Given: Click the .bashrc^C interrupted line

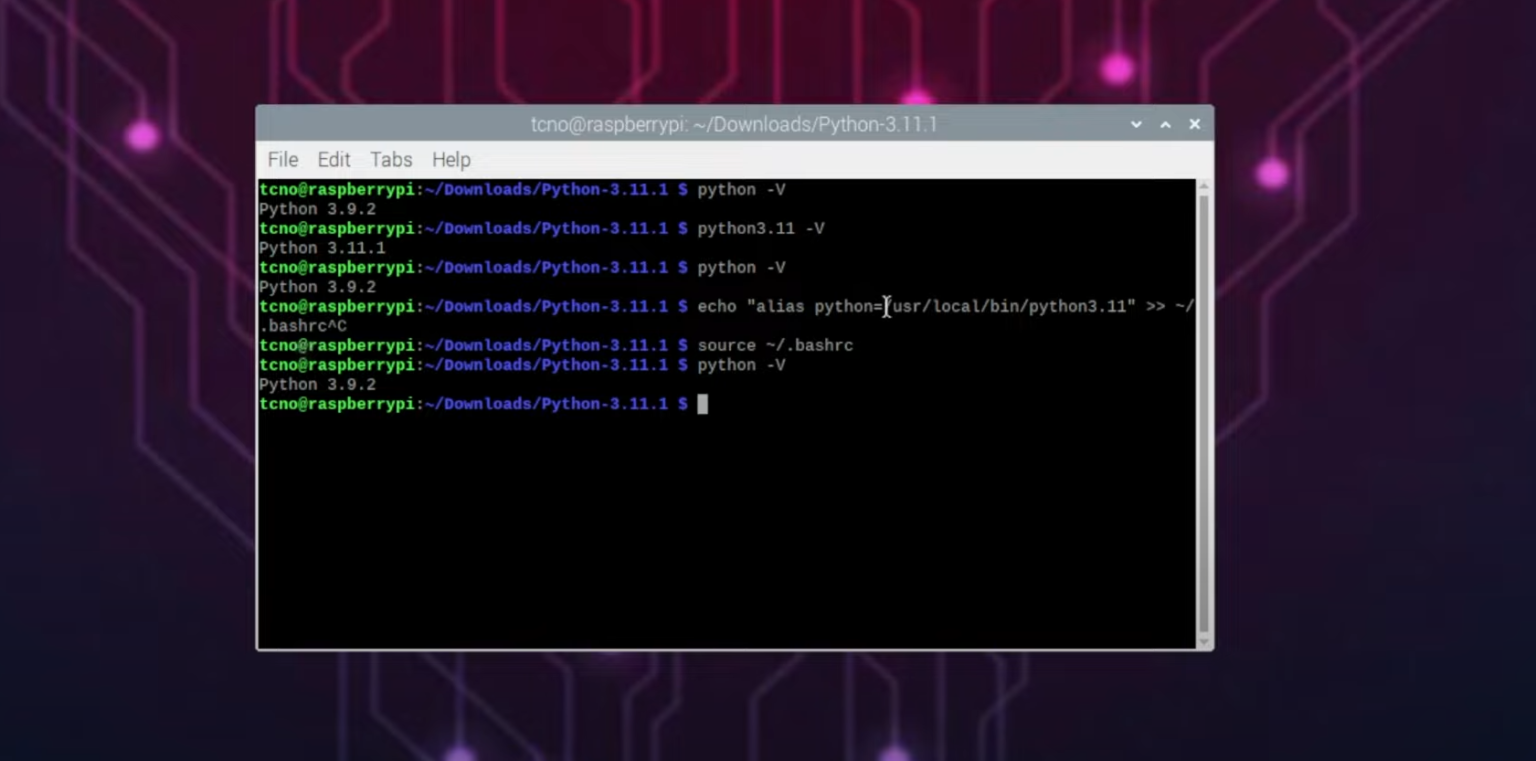Looking at the screenshot, I should [302, 325].
